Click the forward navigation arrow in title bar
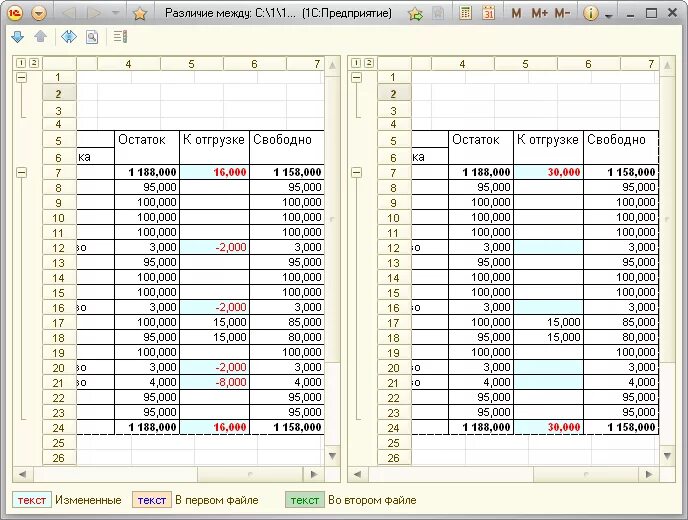This screenshot has height=520, width=688. [x=93, y=13]
